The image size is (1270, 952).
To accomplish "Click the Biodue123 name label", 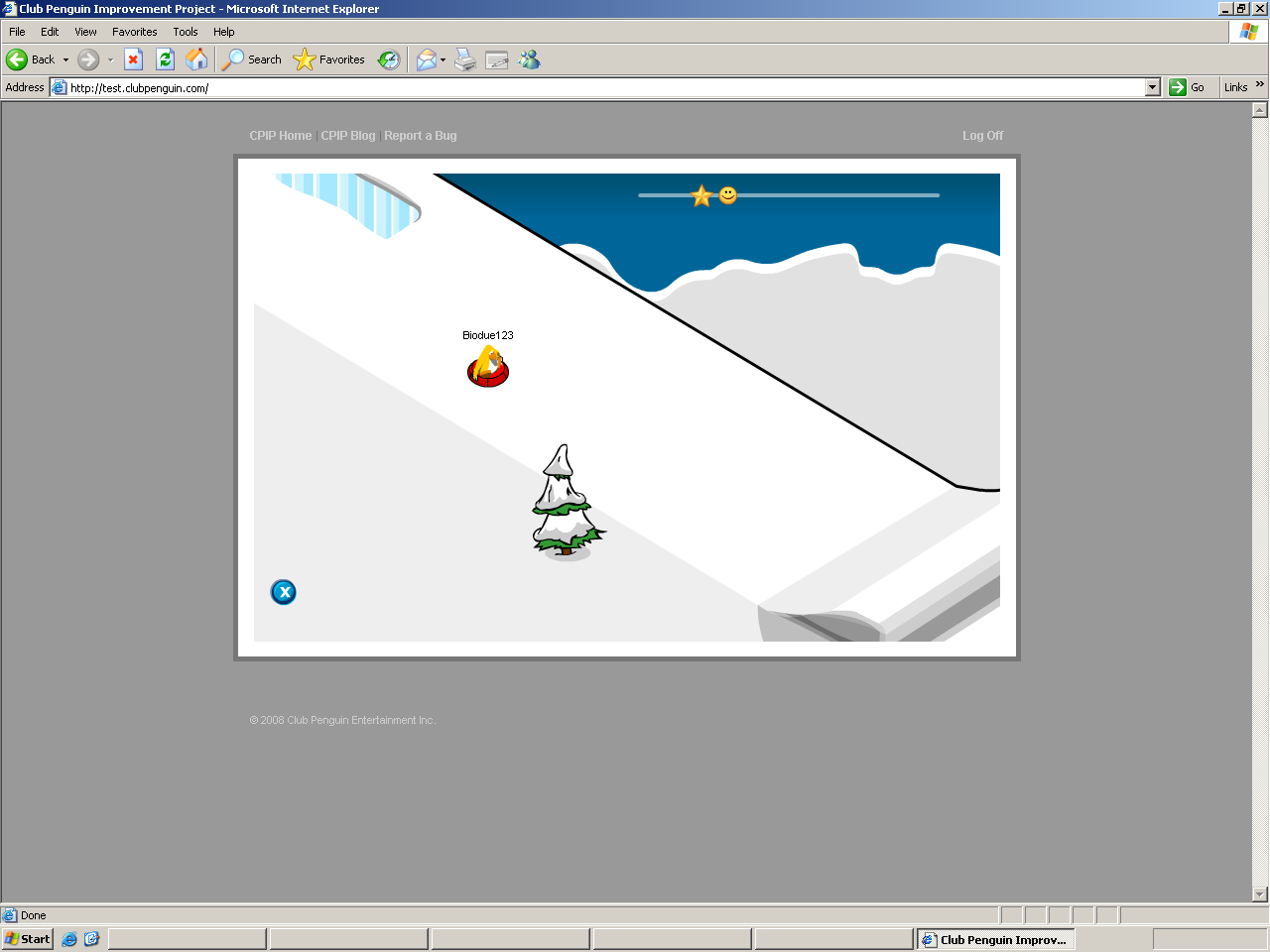I will [x=488, y=335].
